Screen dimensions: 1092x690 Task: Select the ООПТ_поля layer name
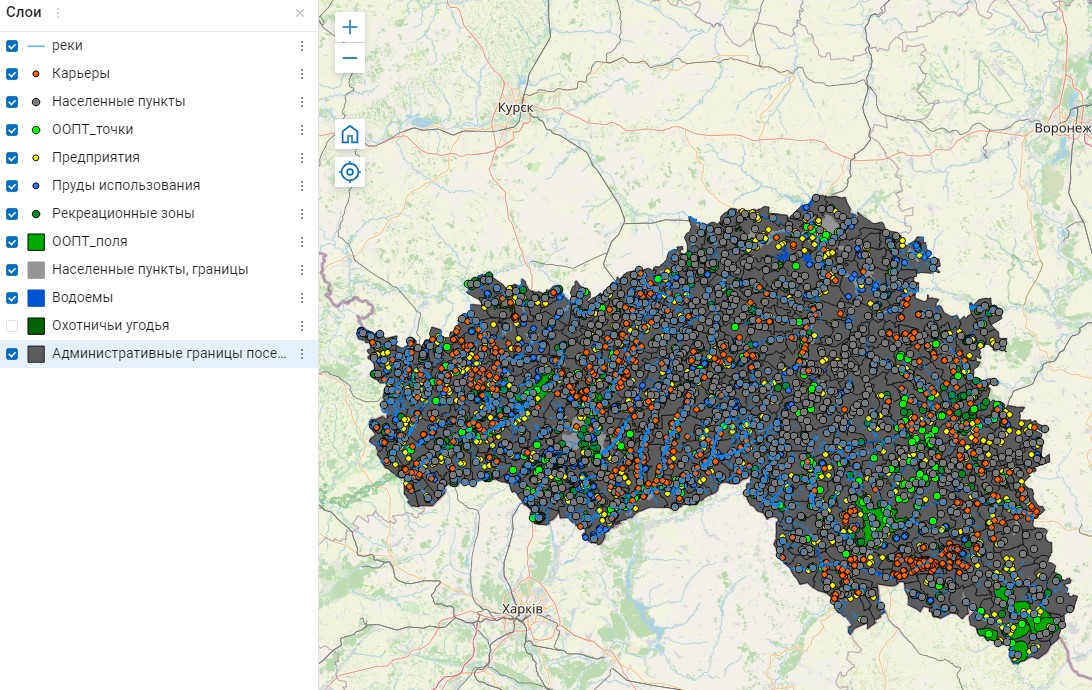coord(89,242)
